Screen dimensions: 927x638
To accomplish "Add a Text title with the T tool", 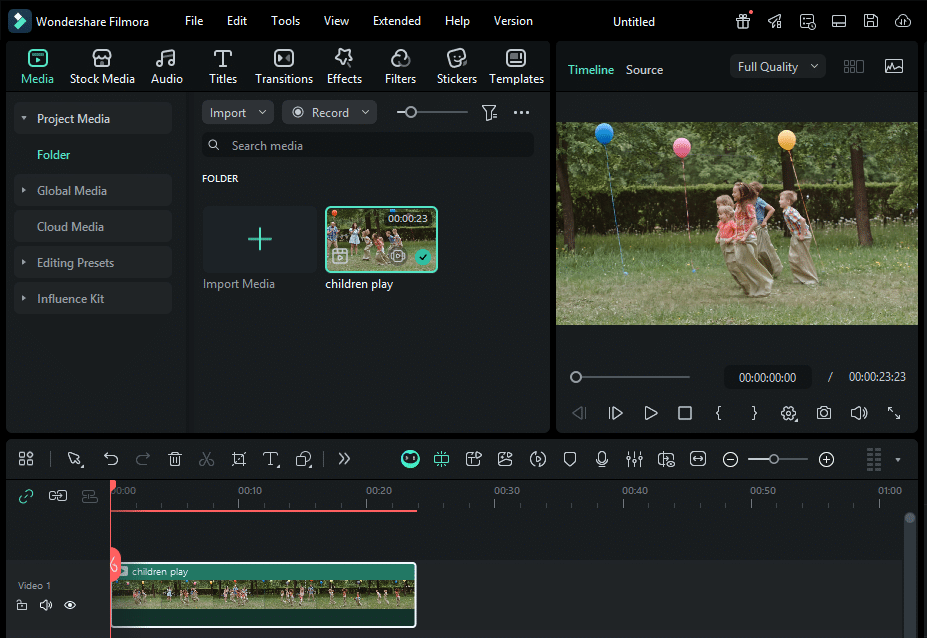I will (x=270, y=459).
